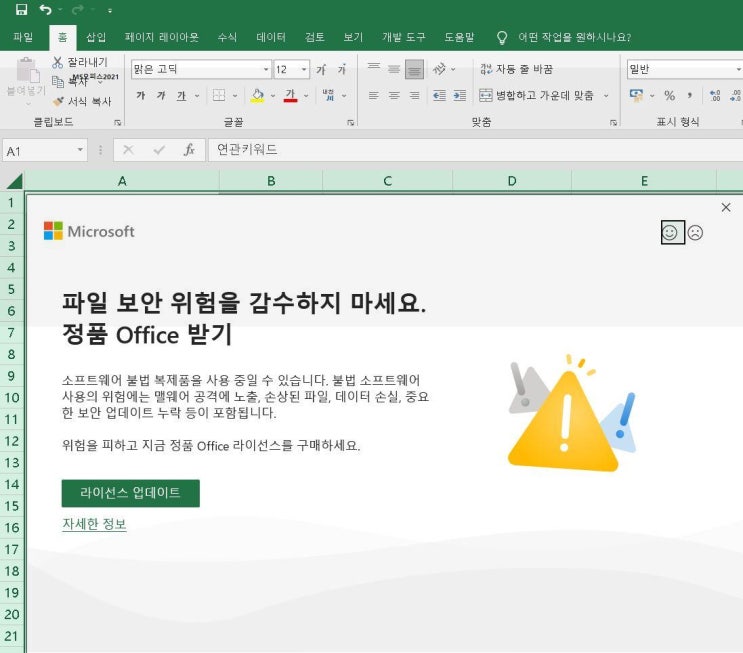The height and width of the screenshot is (653, 743).
Task: Click 병합하고 가운데 맞춤 button
Action: click(536, 96)
